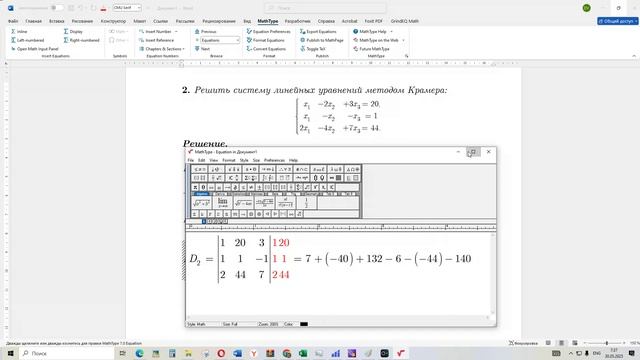Viewport: 640px width, 360px height.
Task: Insert a Display equation
Action: (x=73, y=31)
